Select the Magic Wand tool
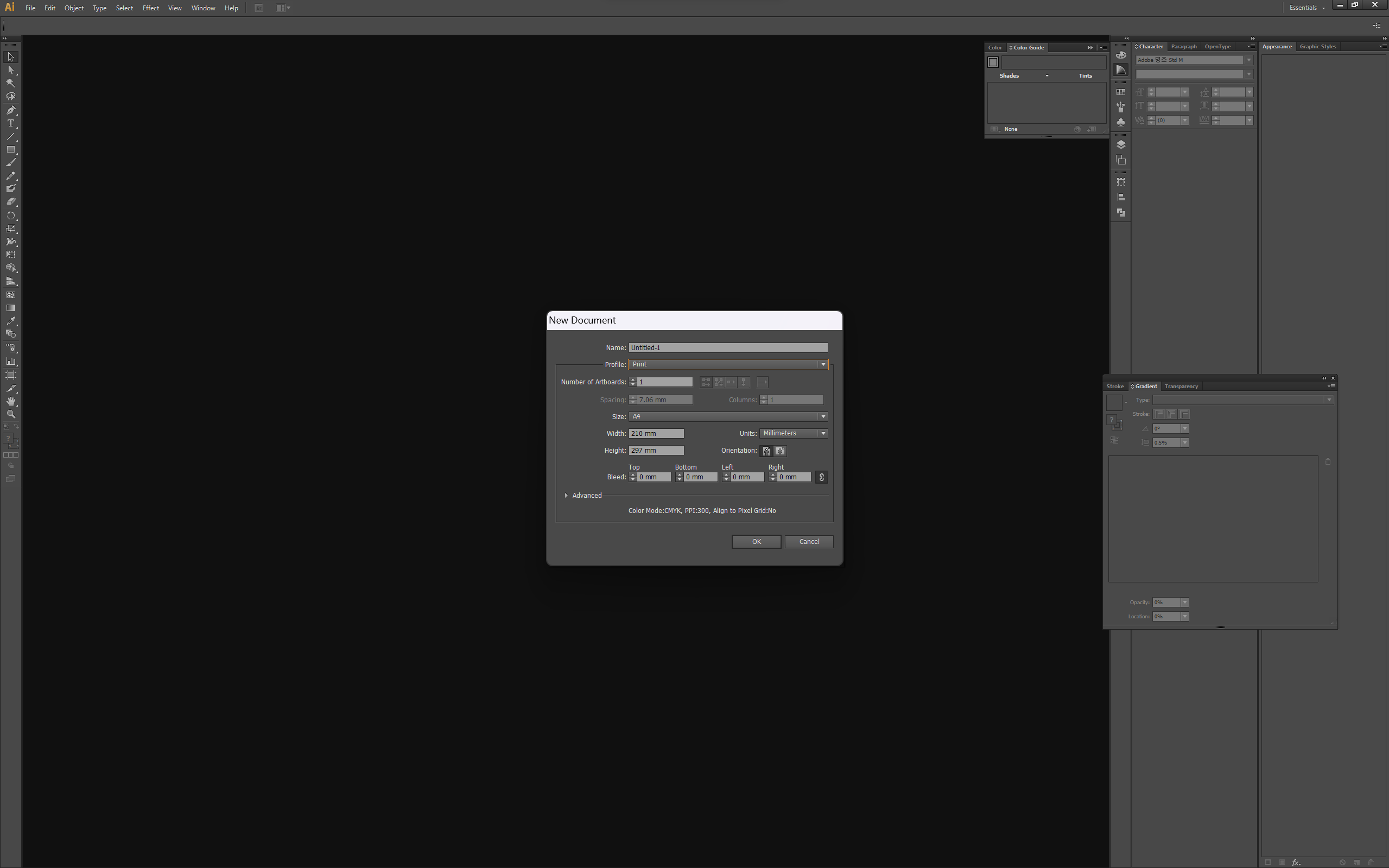The image size is (1389, 868). [10, 83]
